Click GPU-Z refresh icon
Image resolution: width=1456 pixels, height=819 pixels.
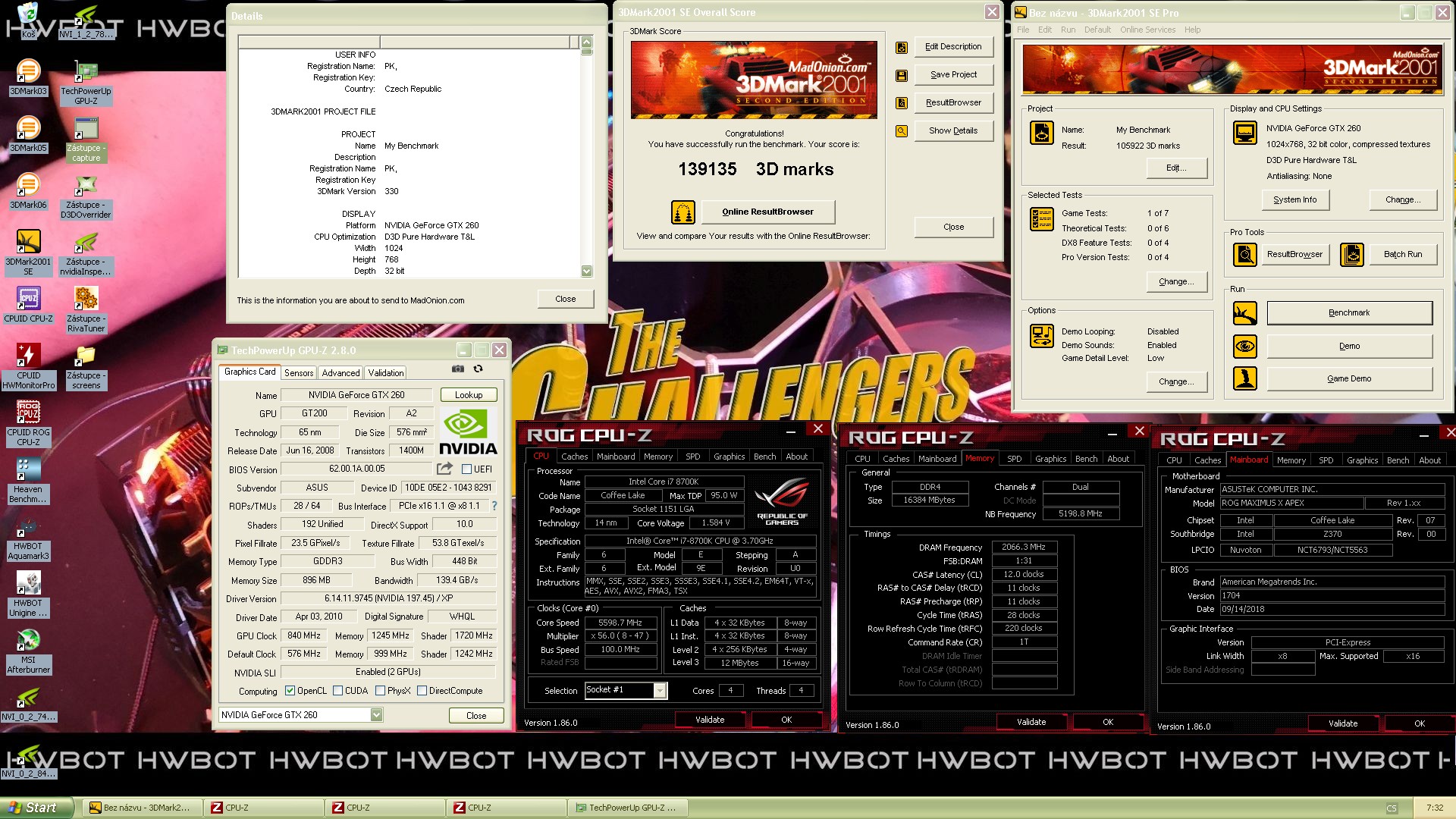pos(479,369)
